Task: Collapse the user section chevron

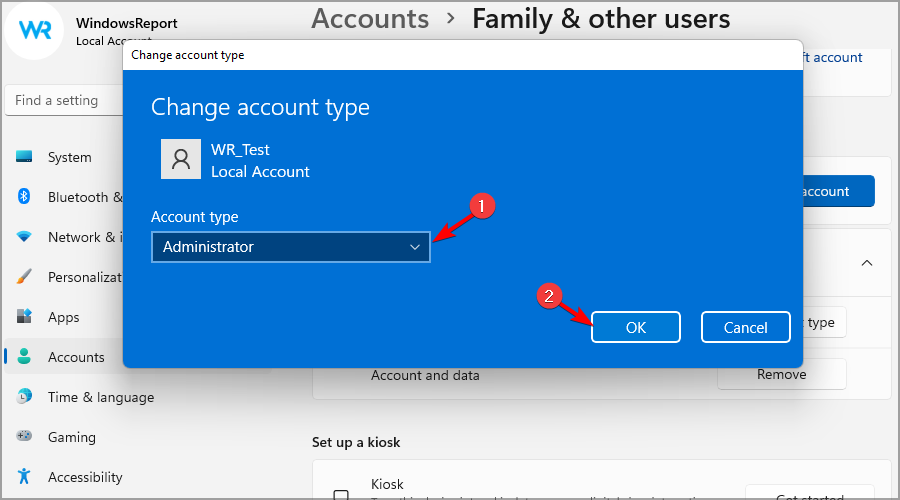Action: (867, 263)
